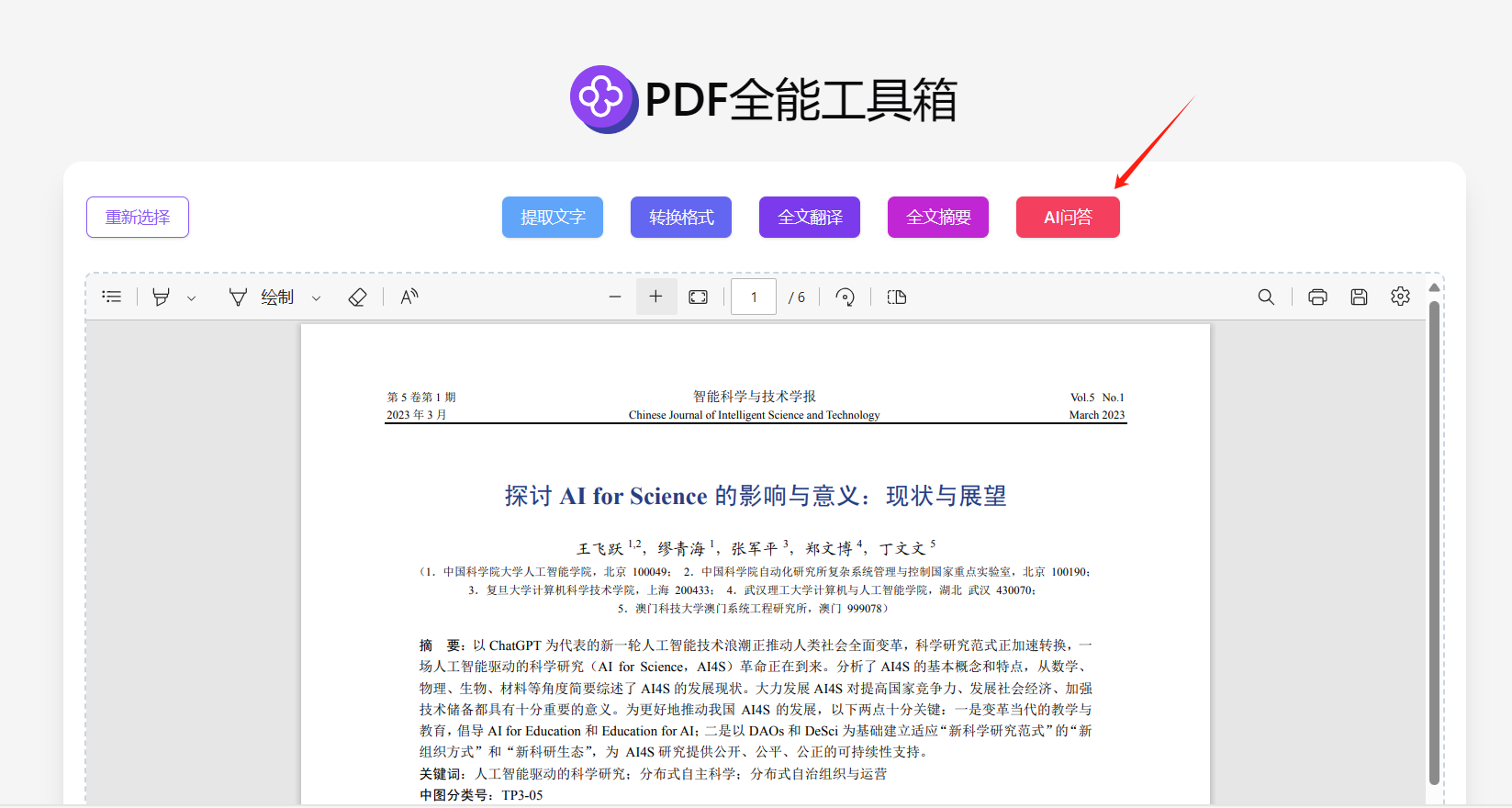The width and height of the screenshot is (1512, 808).
Task: Open the search in document tool
Action: 1266,297
